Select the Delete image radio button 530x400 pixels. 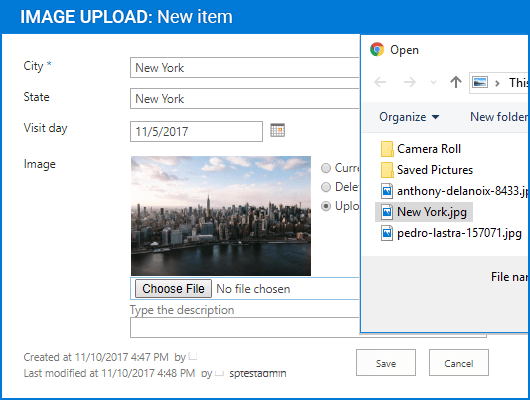click(326, 187)
